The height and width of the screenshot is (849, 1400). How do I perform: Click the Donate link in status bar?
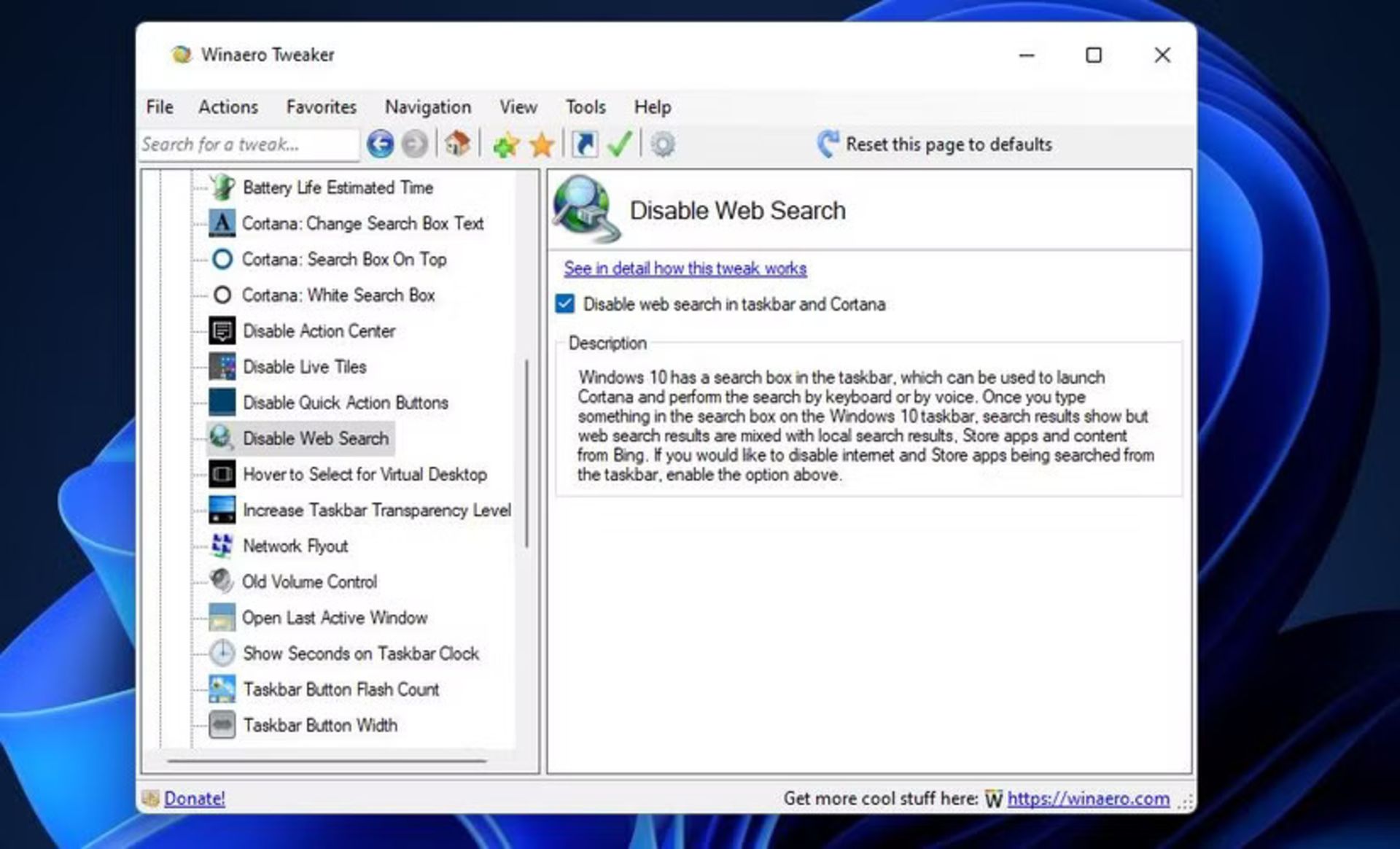click(193, 798)
